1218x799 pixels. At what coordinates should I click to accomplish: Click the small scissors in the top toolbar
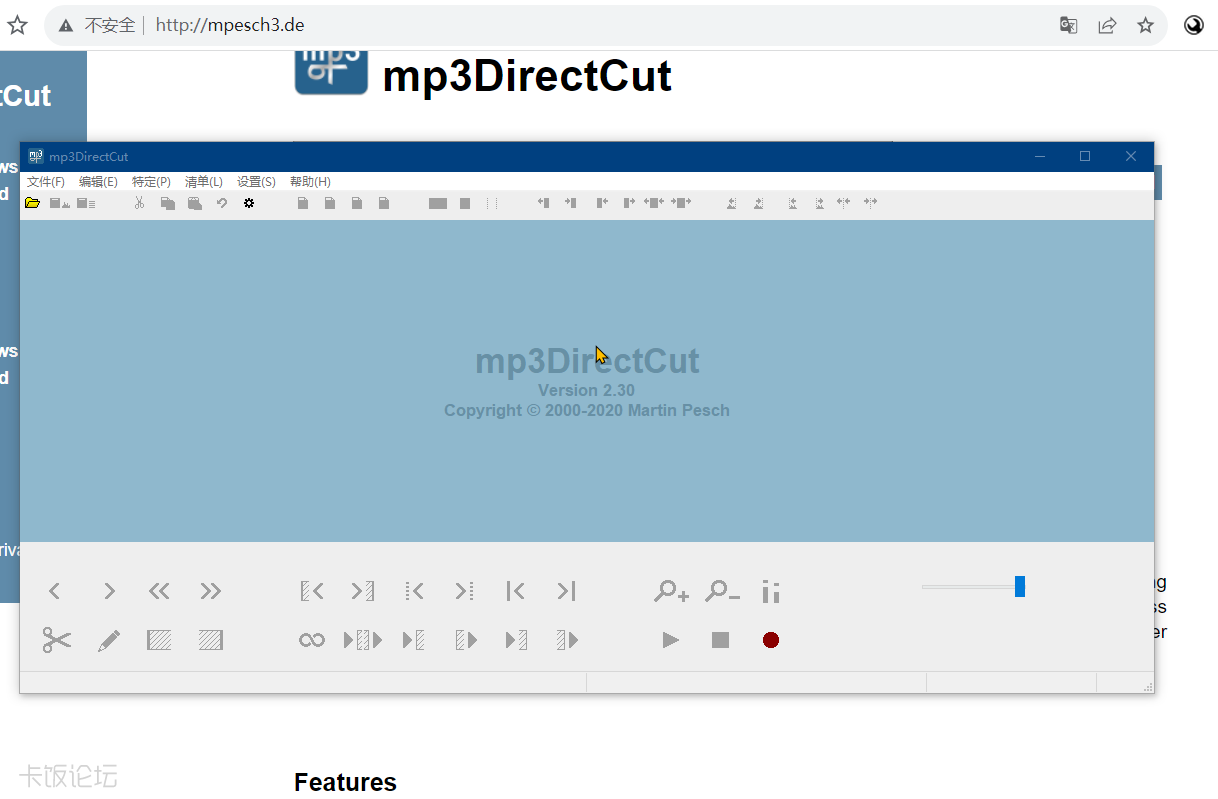click(140, 203)
